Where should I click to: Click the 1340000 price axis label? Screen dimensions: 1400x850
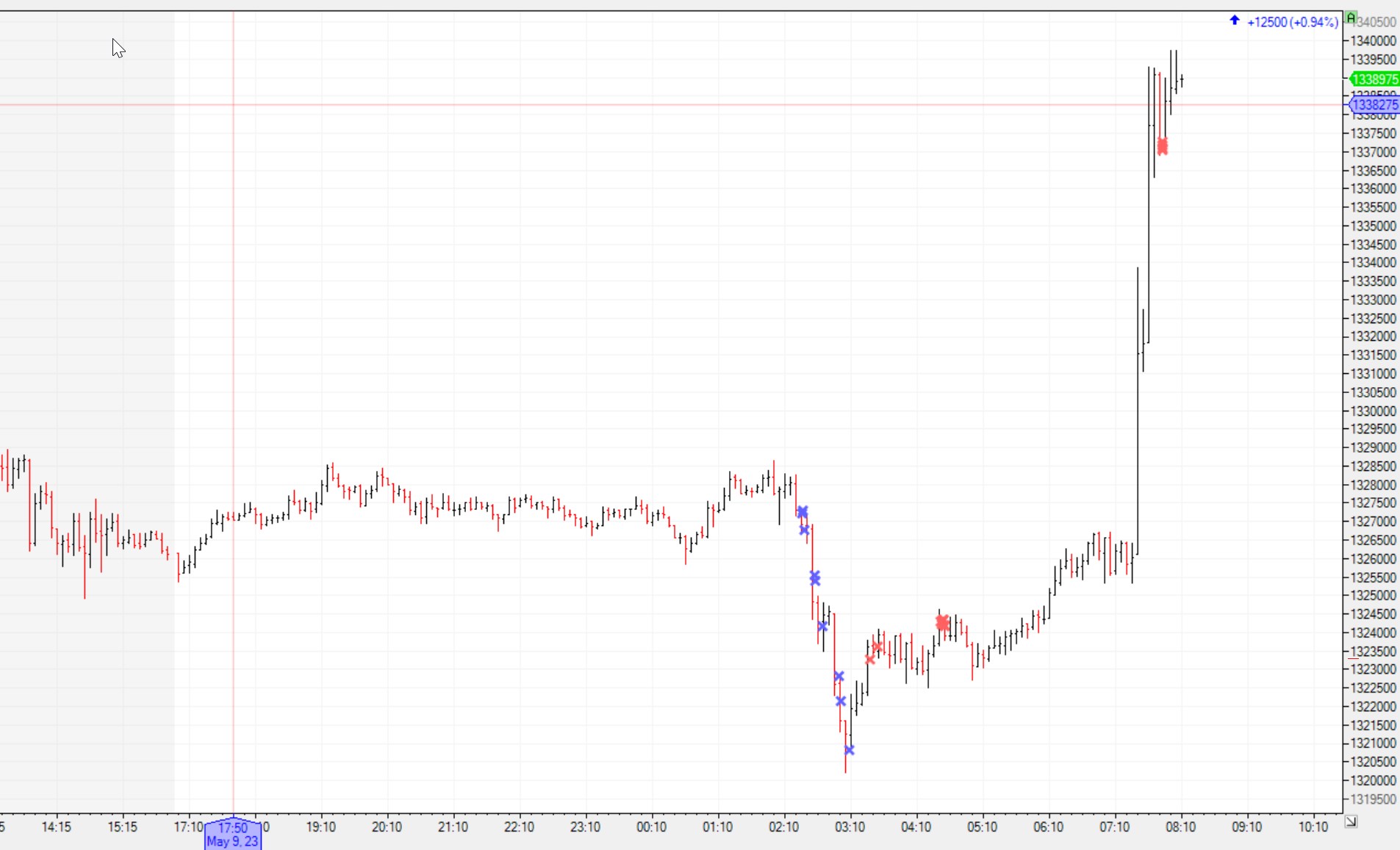pos(1374,41)
